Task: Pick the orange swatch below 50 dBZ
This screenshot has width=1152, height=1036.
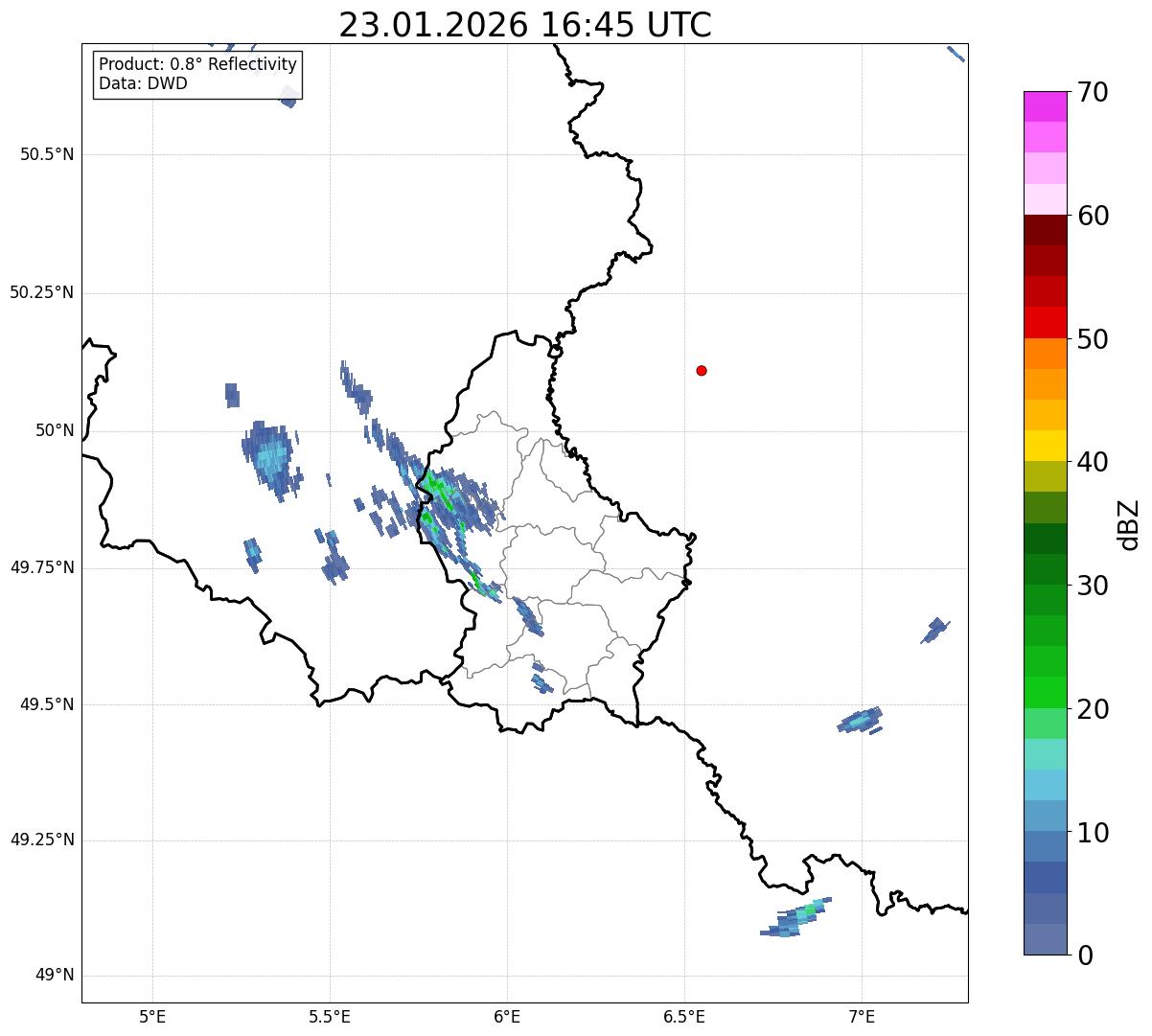Action: click(1045, 354)
